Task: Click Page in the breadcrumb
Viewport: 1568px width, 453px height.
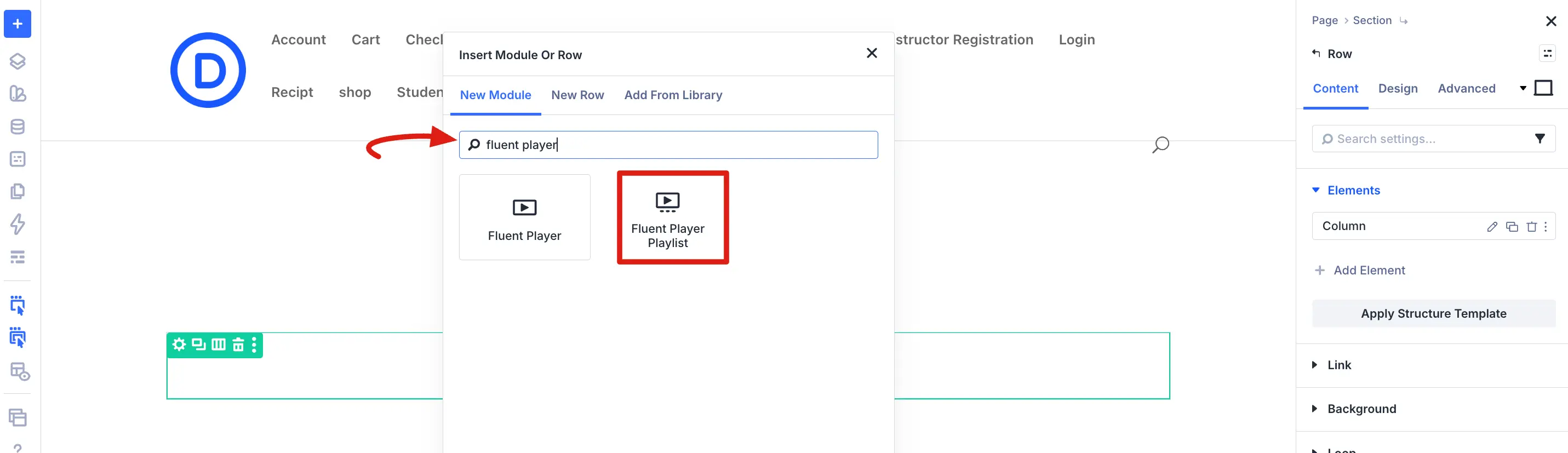Action: pos(1325,21)
